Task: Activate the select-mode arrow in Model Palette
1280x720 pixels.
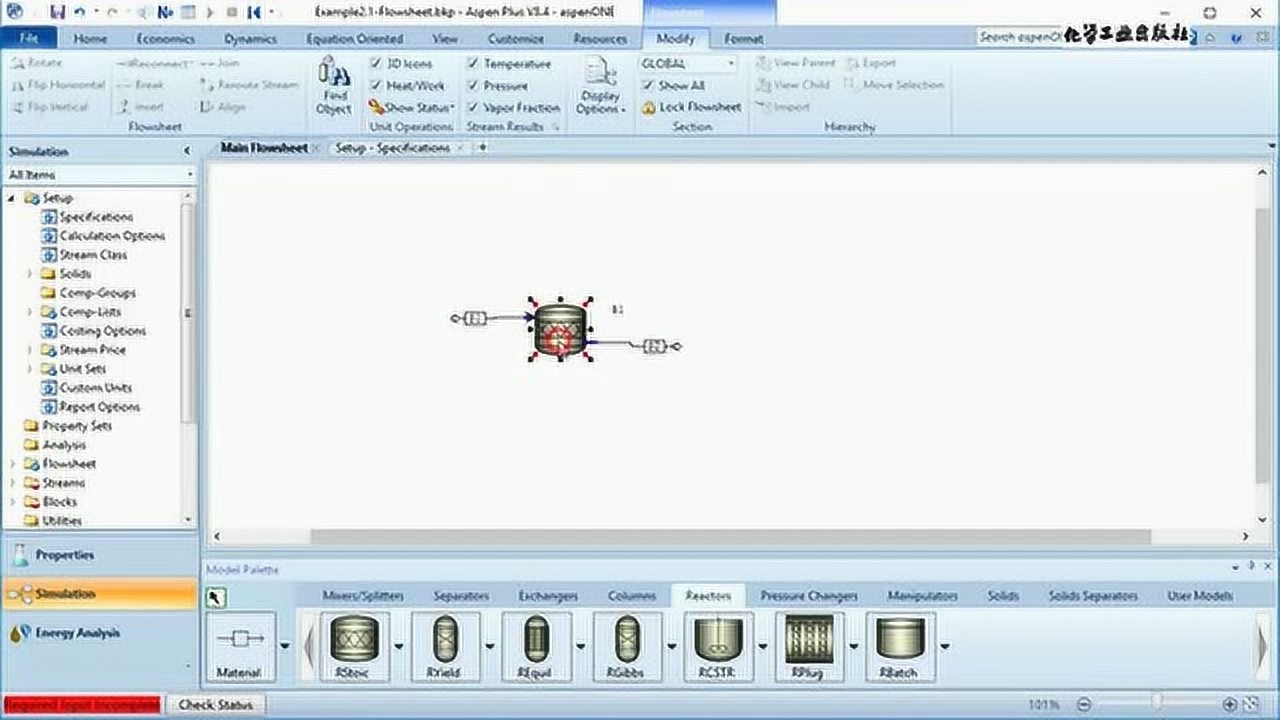Action: point(216,598)
